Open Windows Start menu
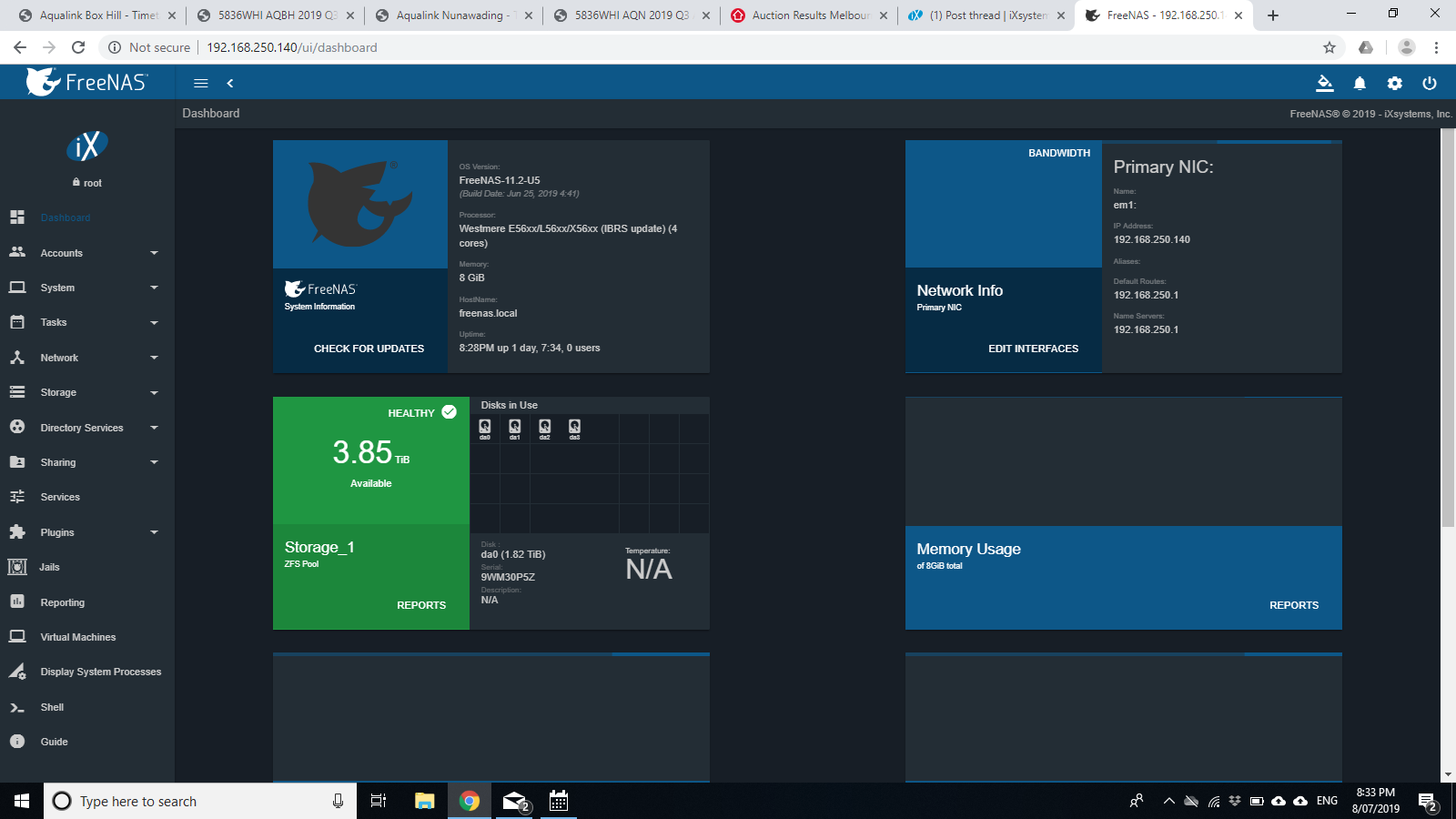Image resolution: width=1456 pixels, height=819 pixels. point(22,801)
